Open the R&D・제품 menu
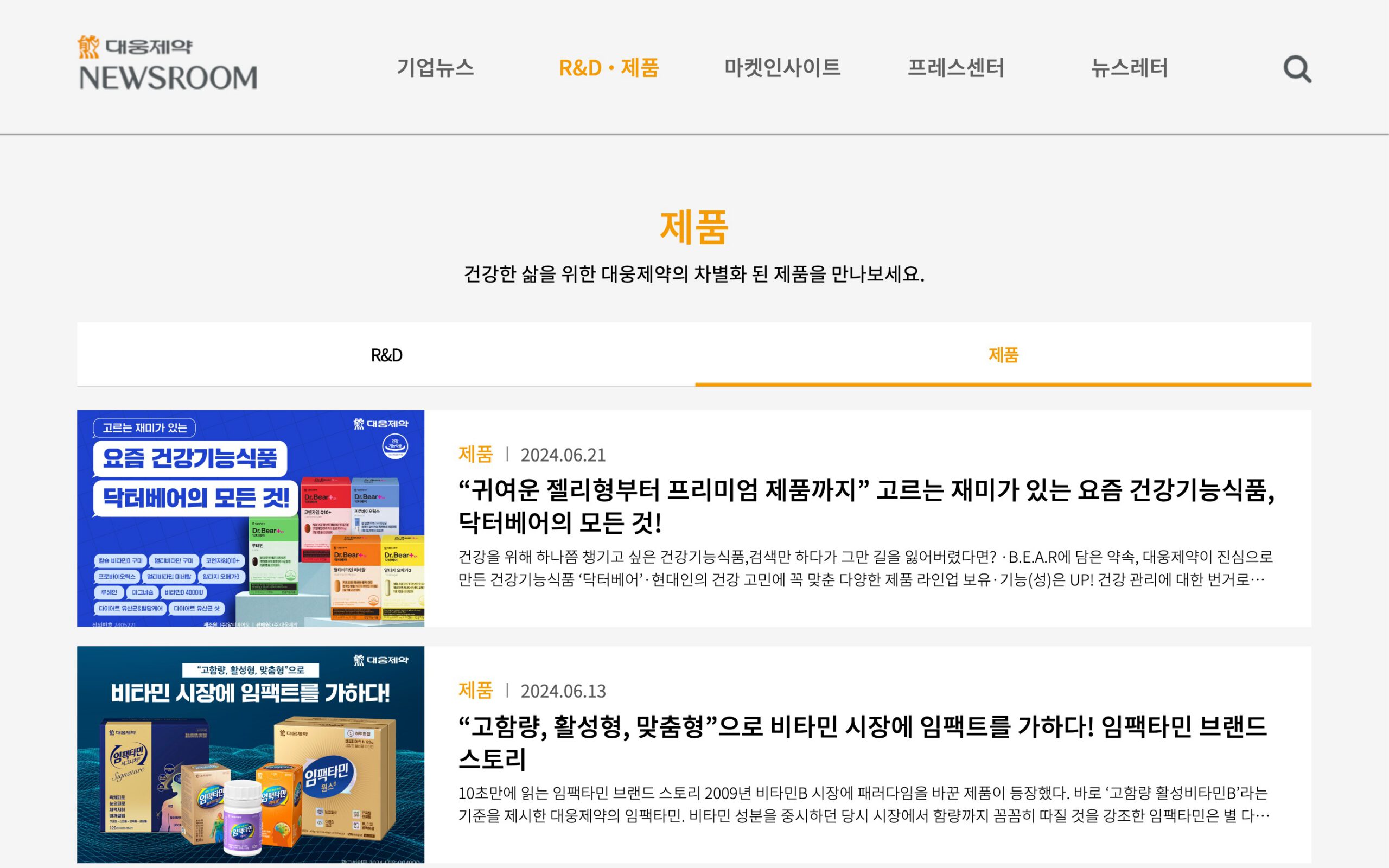The height and width of the screenshot is (868, 1389). (608, 68)
